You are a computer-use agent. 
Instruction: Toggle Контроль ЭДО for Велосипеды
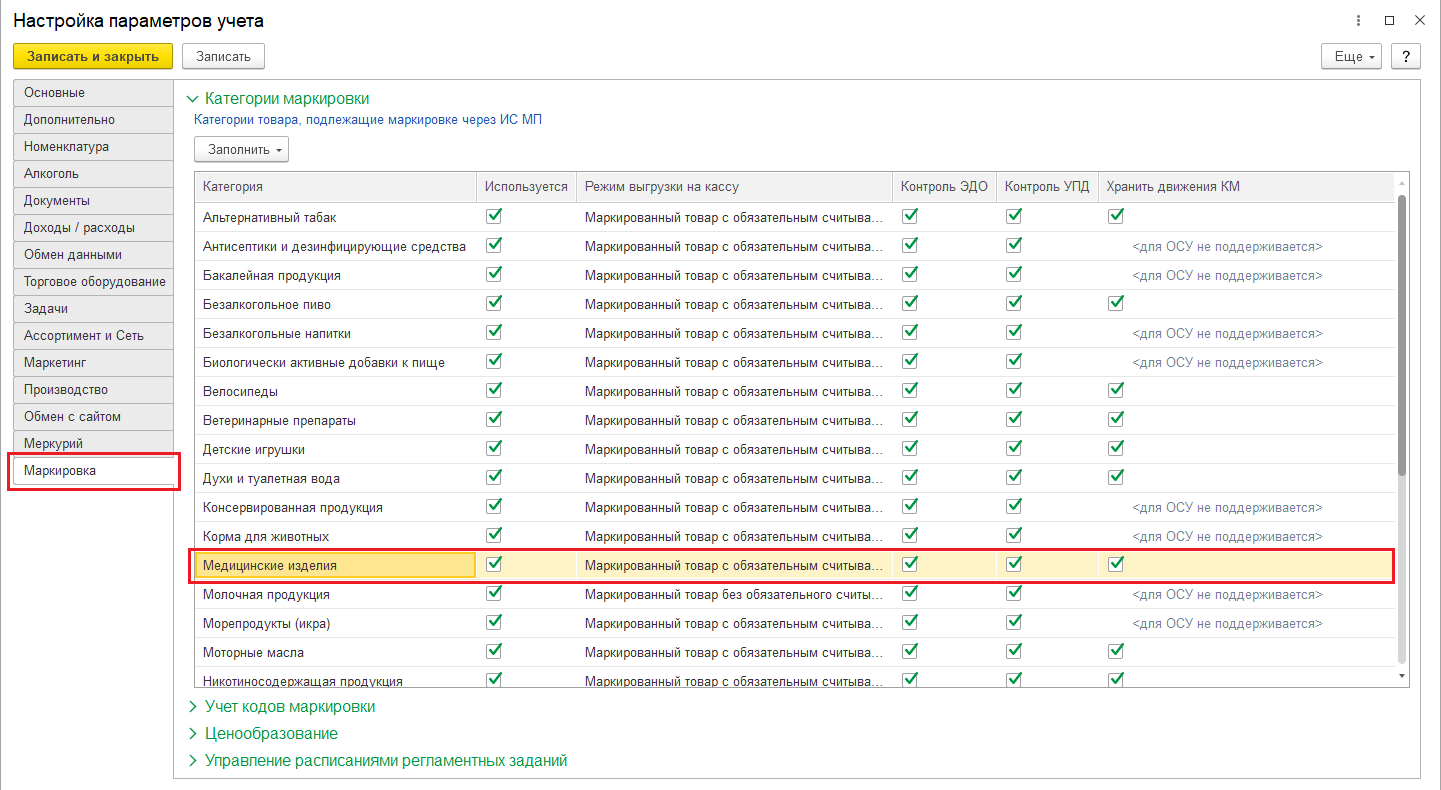910,390
